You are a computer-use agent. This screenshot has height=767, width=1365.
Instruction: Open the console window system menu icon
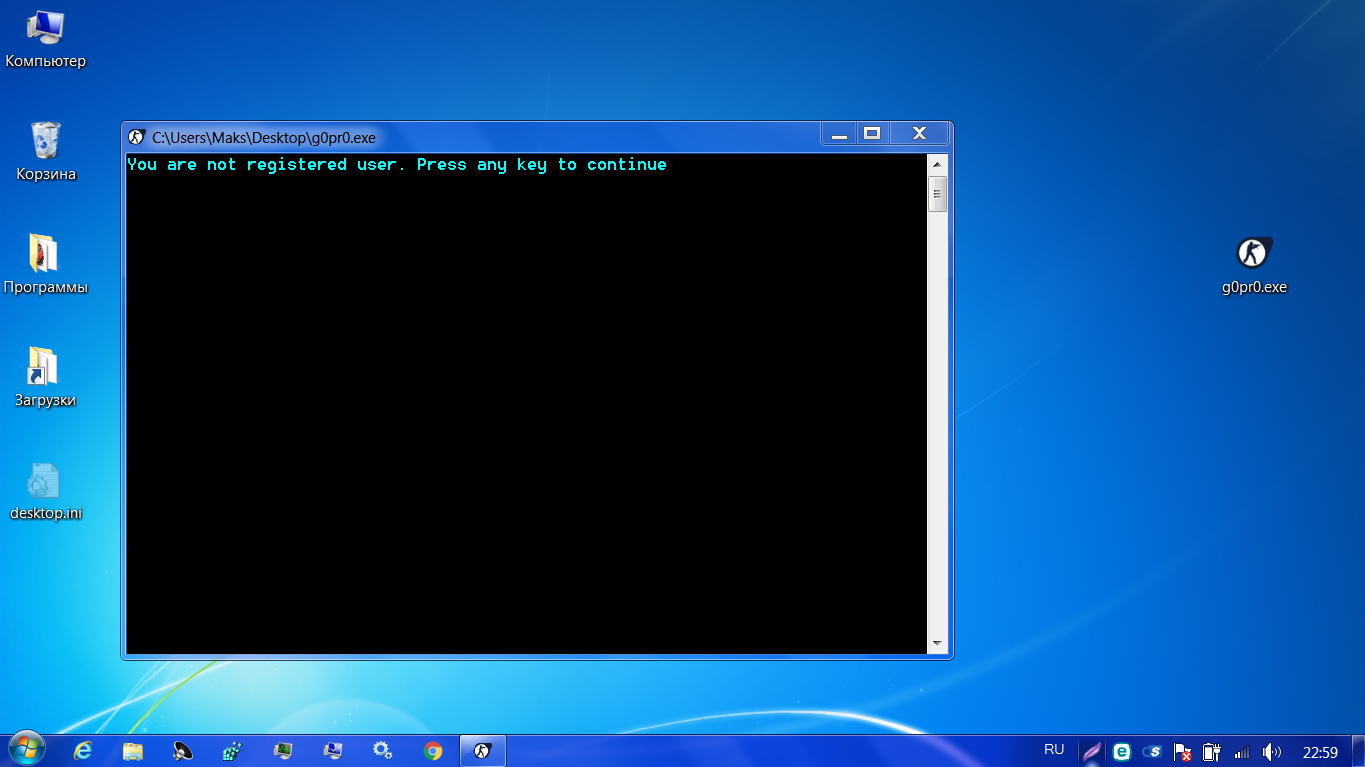[137, 137]
